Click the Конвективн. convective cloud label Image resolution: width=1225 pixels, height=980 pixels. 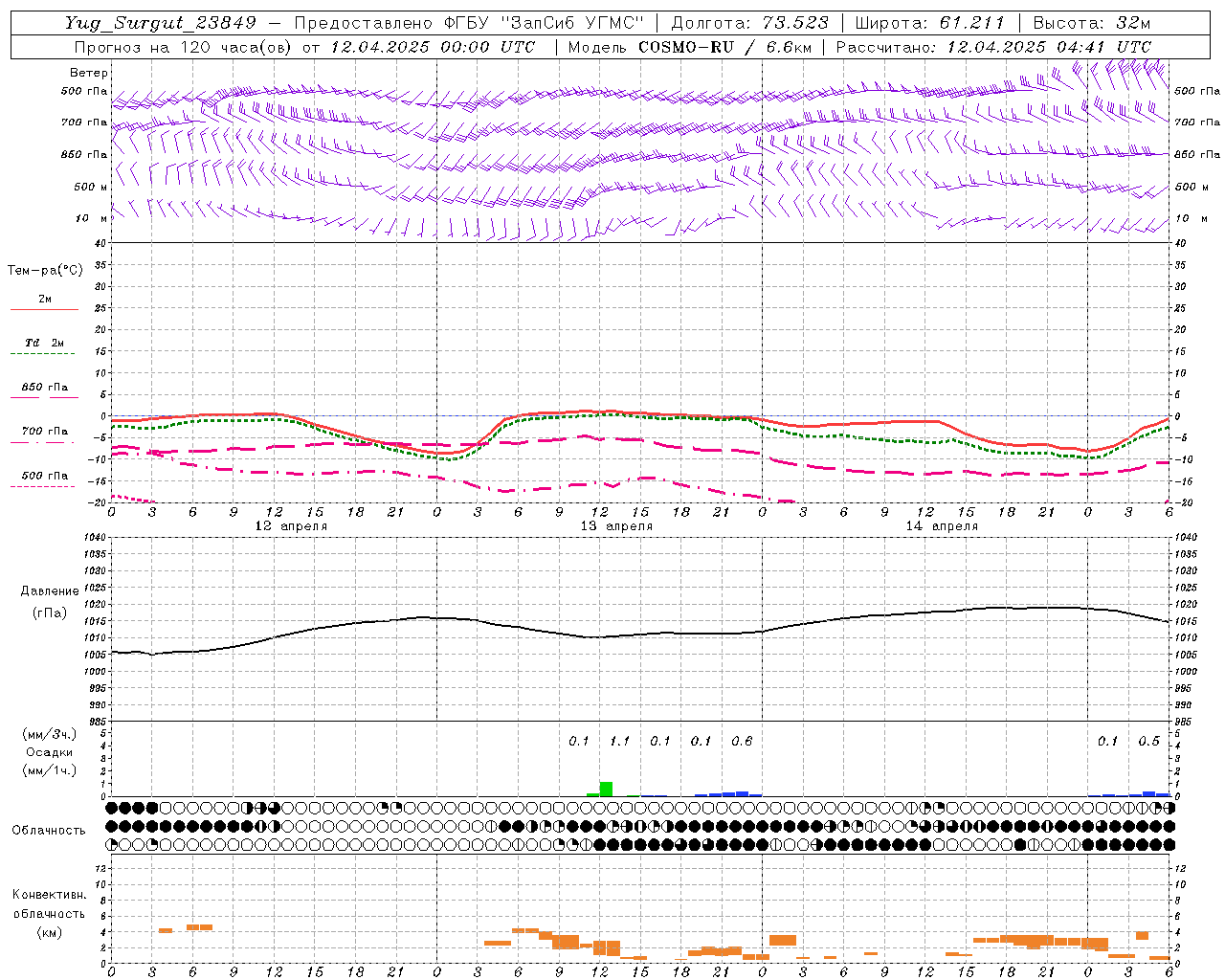50,895
